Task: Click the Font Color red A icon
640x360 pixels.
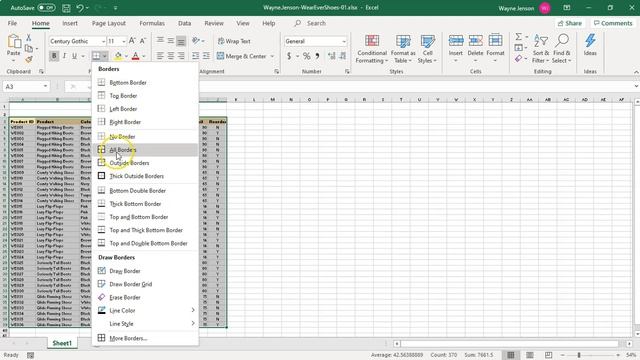Action: click(x=136, y=56)
